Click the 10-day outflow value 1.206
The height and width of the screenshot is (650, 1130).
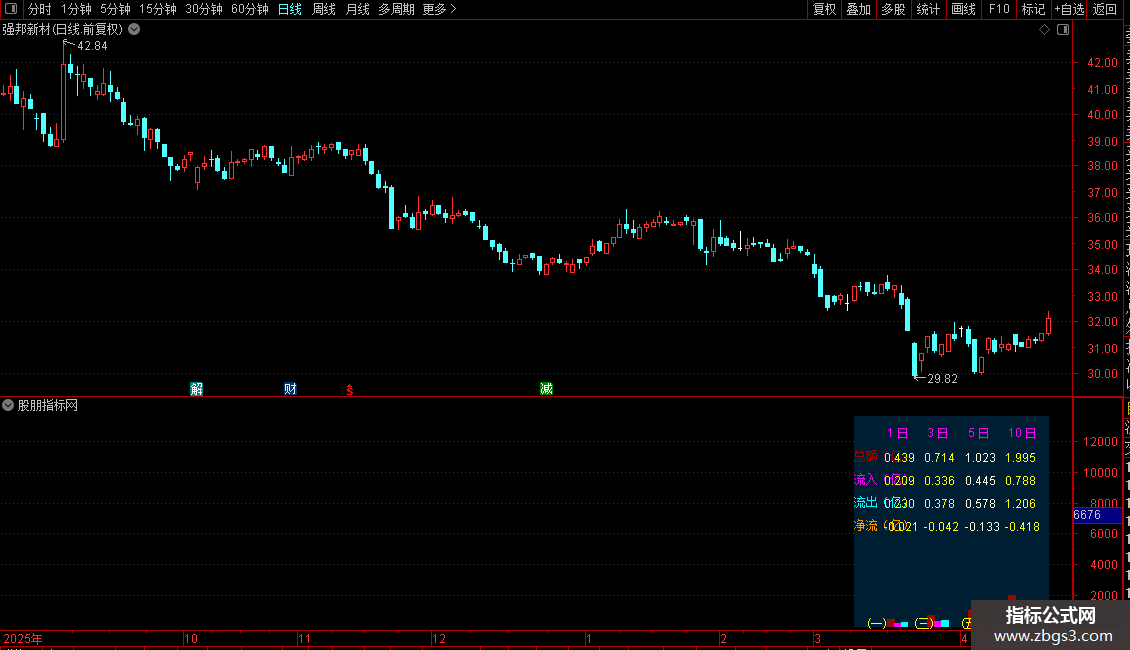[x=1020, y=504]
